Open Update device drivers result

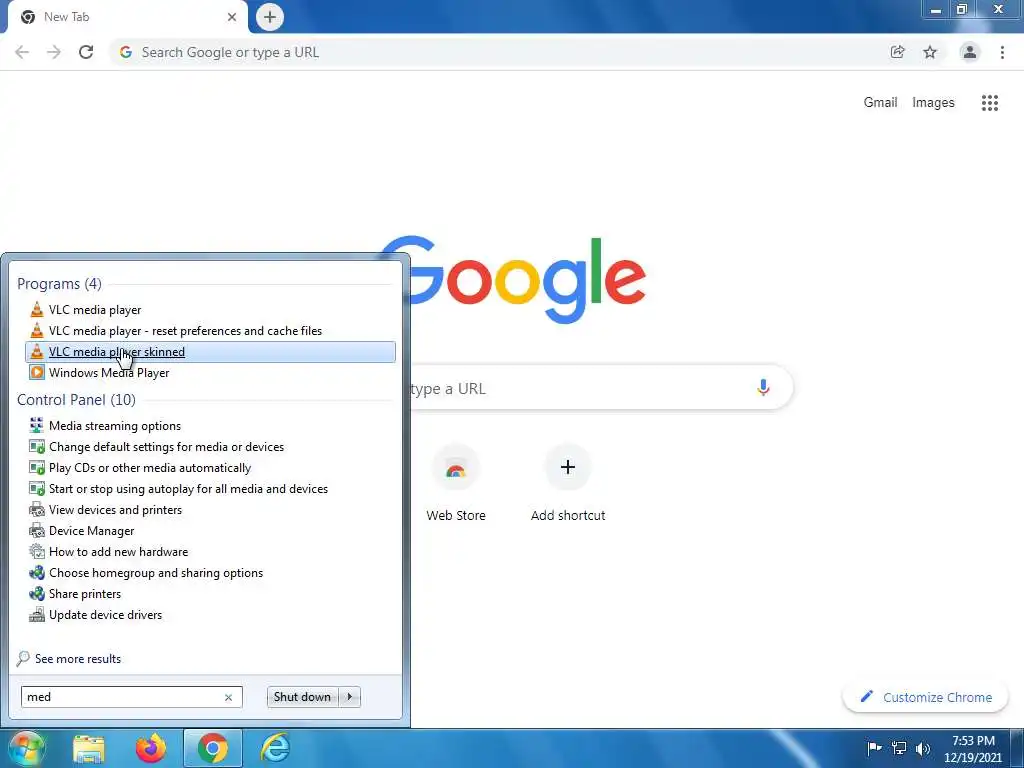[105, 615]
